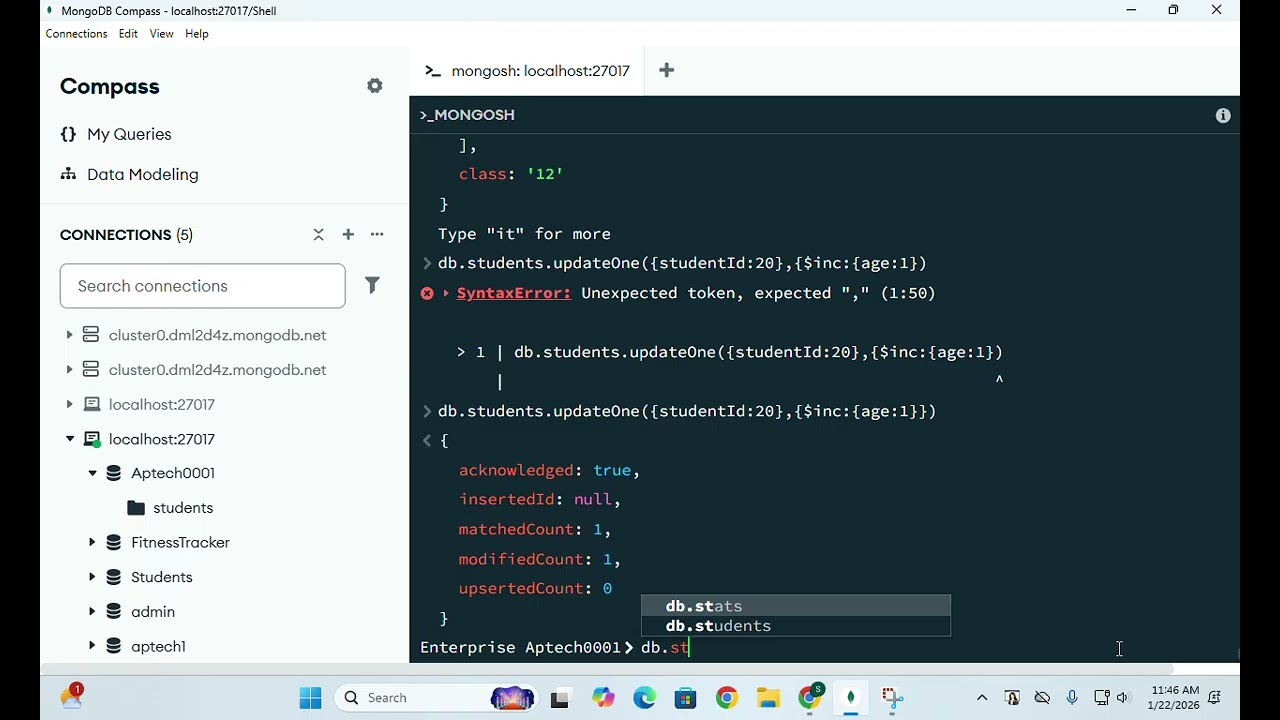The image size is (1280, 720).
Task: Open Microsoft Store from taskbar
Action: (x=686, y=698)
